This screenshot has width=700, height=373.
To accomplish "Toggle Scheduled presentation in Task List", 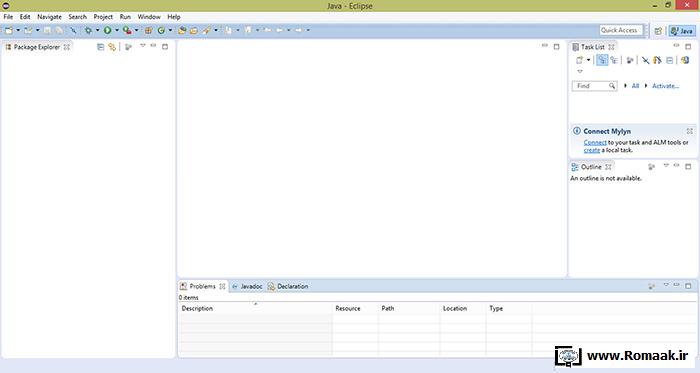I will (x=614, y=60).
